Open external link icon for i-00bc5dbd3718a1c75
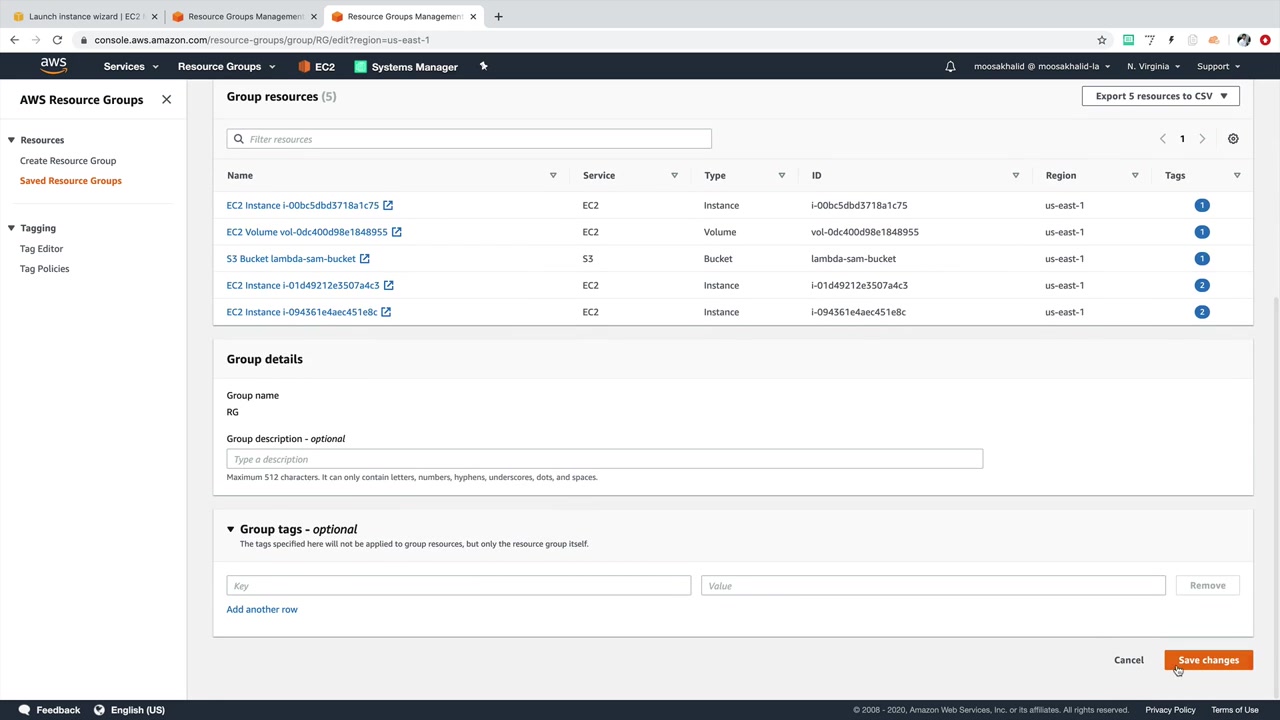The width and height of the screenshot is (1280, 720). [x=388, y=205]
